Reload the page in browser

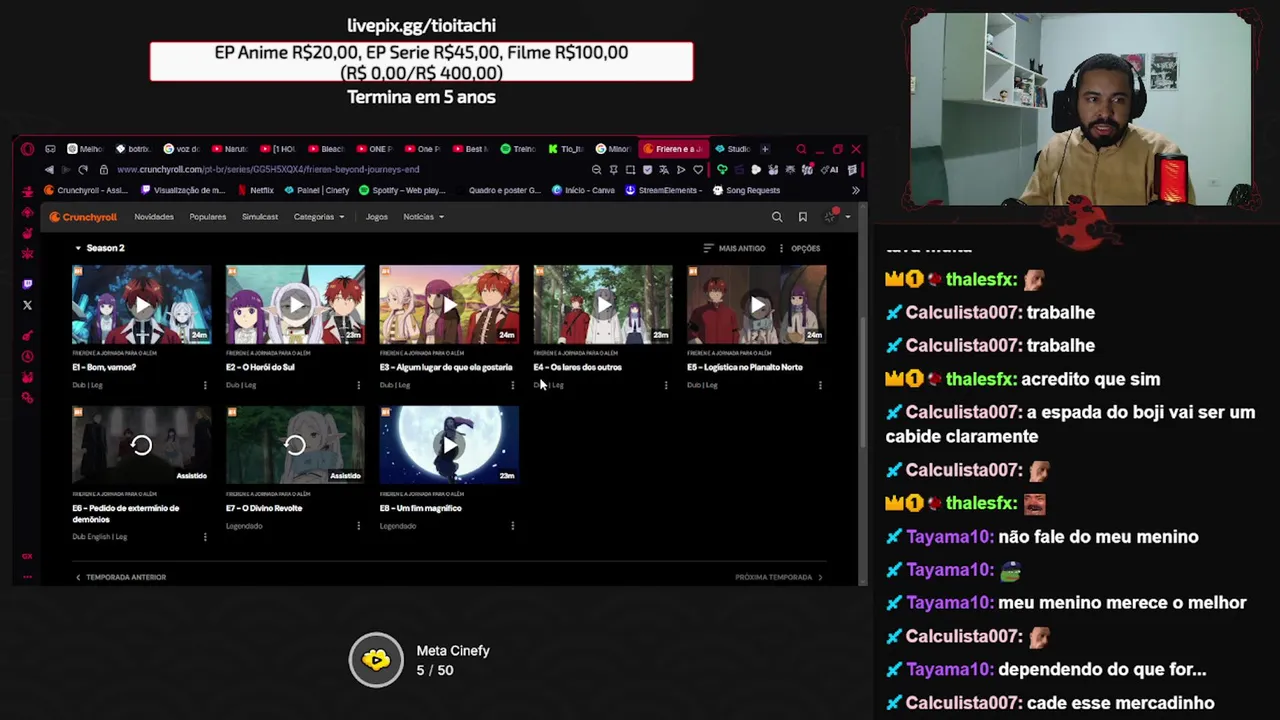pos(83,170)
